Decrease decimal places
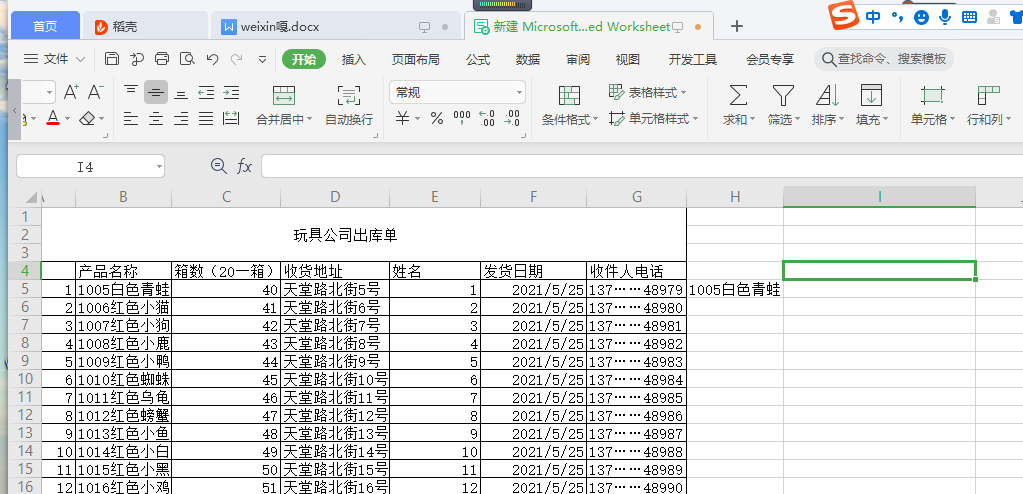 click(512, 119)
